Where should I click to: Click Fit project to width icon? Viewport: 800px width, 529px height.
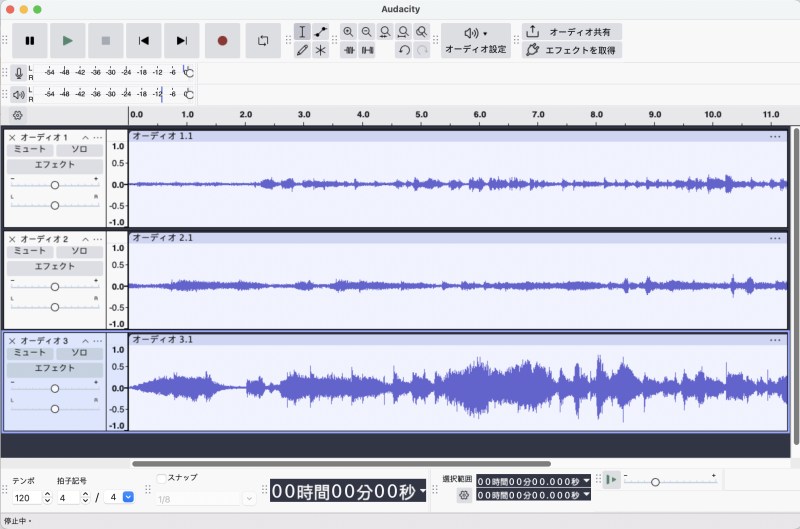point(404,32)
